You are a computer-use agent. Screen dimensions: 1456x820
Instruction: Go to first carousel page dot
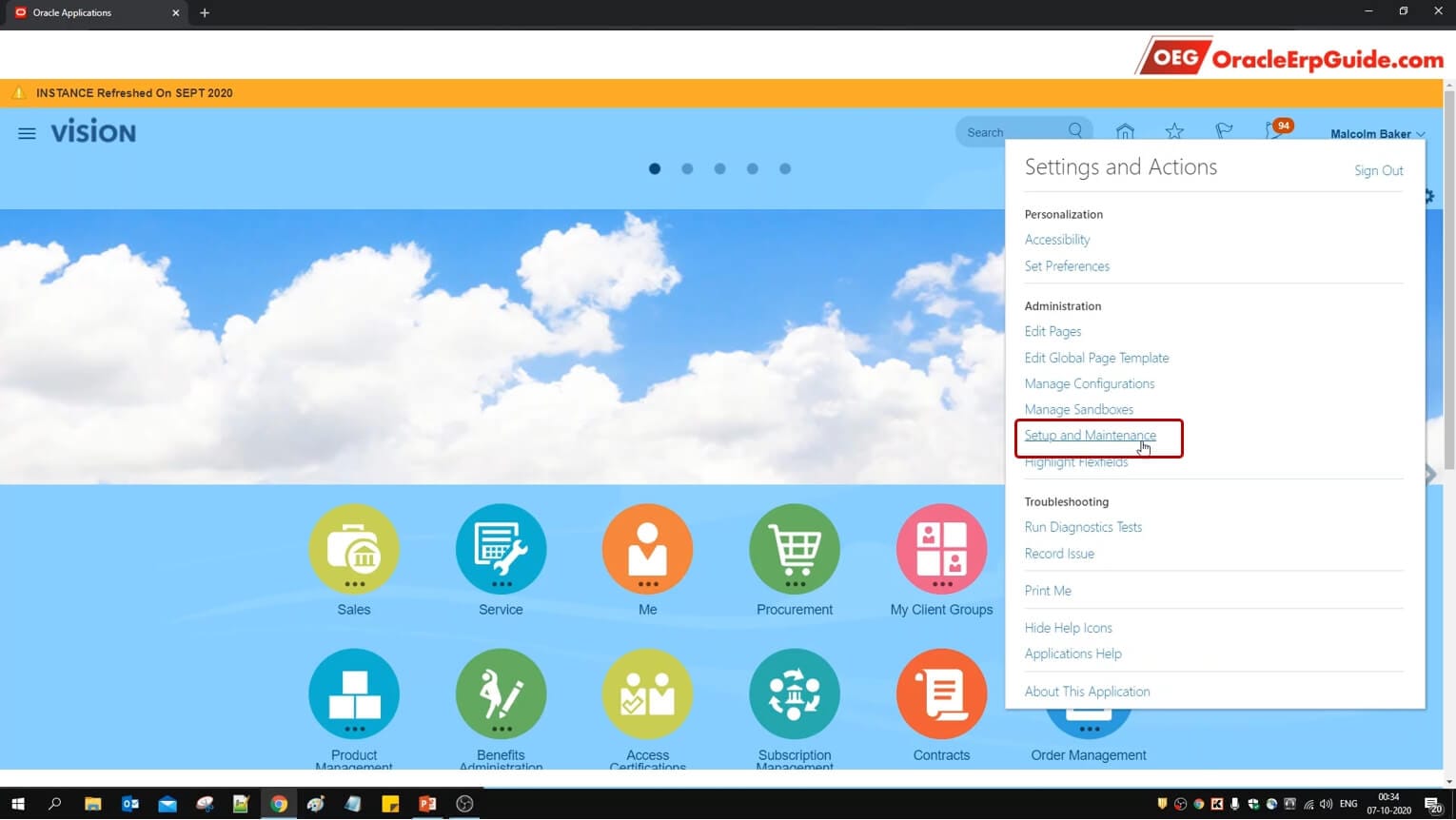click(655, 168)
